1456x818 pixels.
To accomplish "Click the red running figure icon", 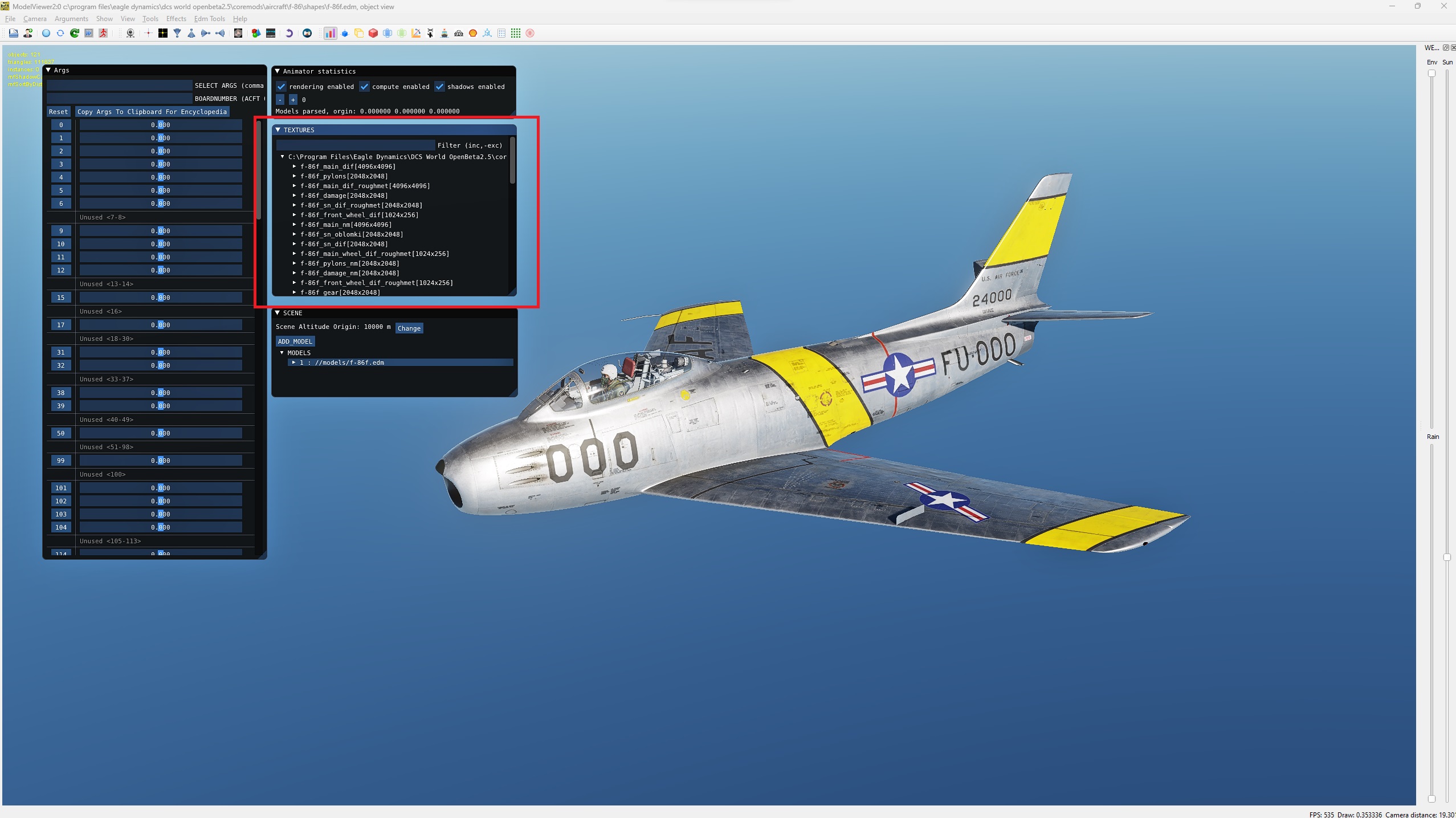I will click(103, 33).
